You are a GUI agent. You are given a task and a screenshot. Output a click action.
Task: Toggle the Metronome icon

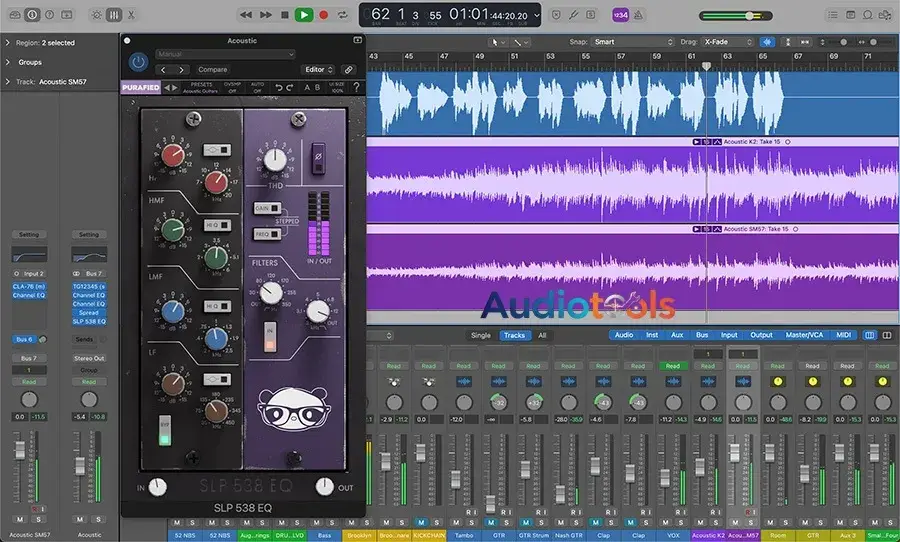(638, 15)
